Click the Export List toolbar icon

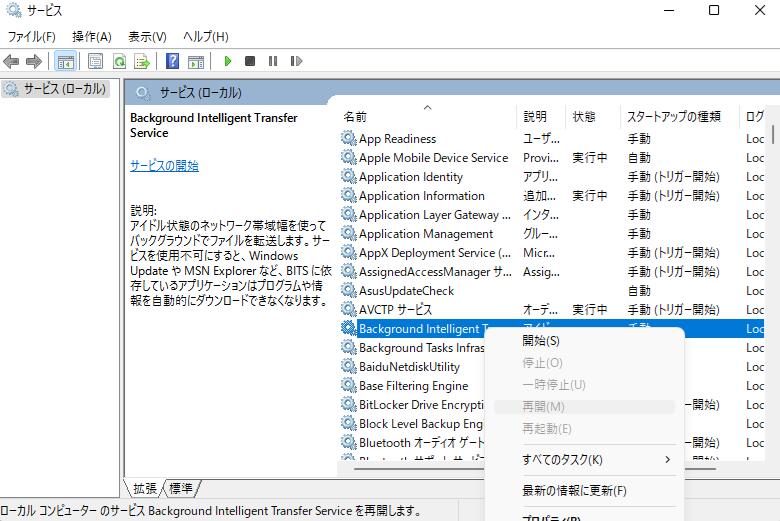pyautogui.click(x=142, y=61)
